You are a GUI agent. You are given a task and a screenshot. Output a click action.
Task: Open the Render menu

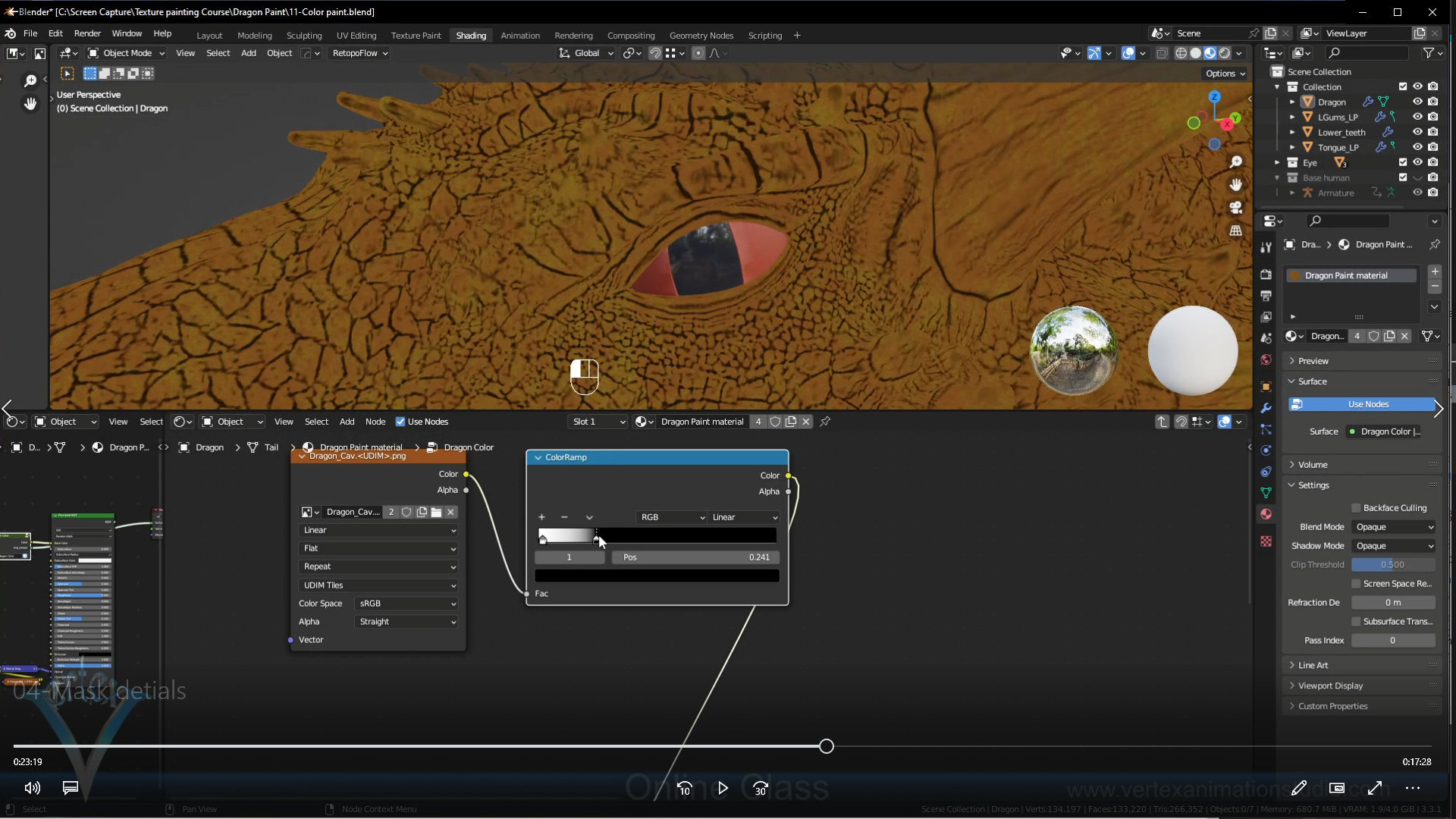pyautogui.click(x=87, y=33)
